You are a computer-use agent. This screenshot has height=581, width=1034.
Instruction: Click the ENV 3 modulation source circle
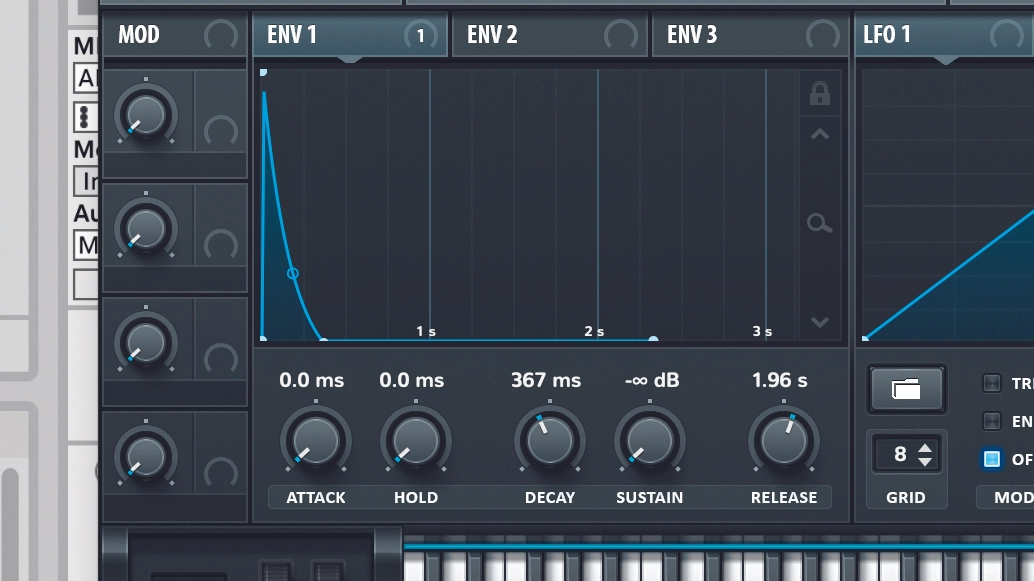[822, 35]
